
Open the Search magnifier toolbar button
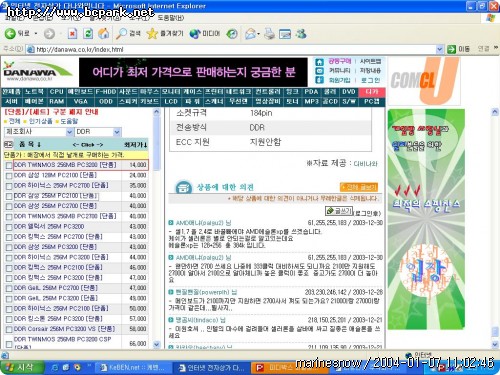pyautogui.click(x=128, y=33)
